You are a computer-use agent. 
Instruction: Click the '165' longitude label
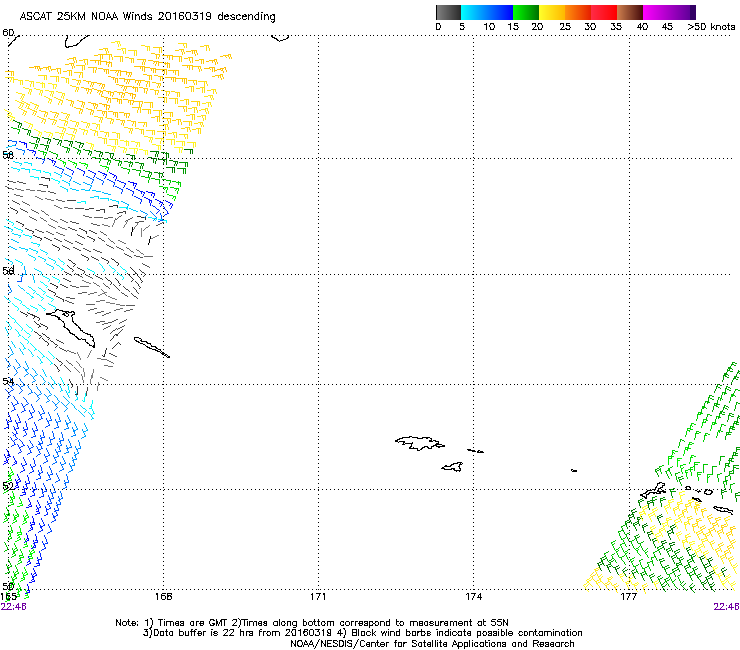click(x=8, y=597)
